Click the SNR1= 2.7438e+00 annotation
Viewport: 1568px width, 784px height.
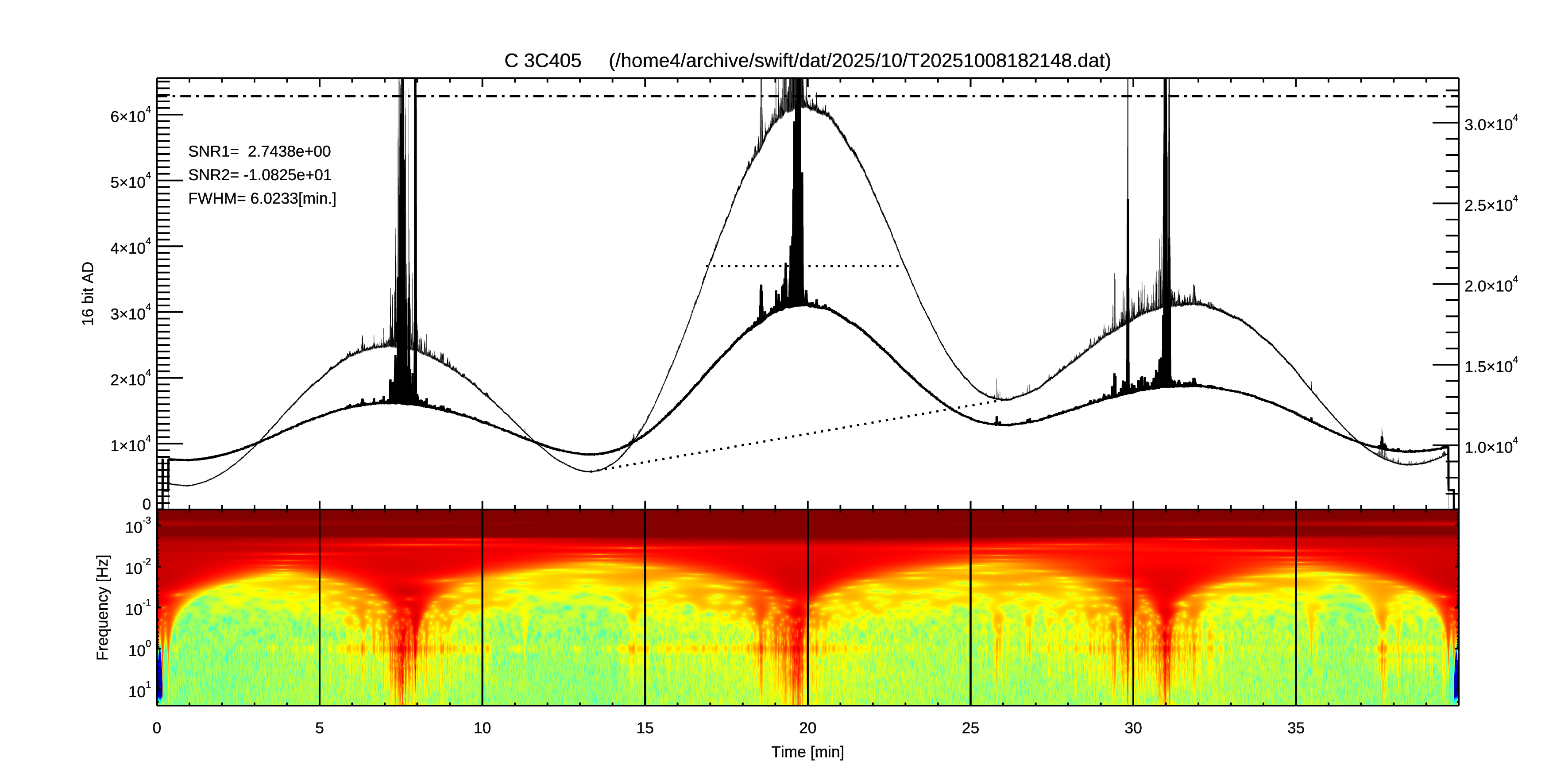pyautogui.click(x=259, y=151)
